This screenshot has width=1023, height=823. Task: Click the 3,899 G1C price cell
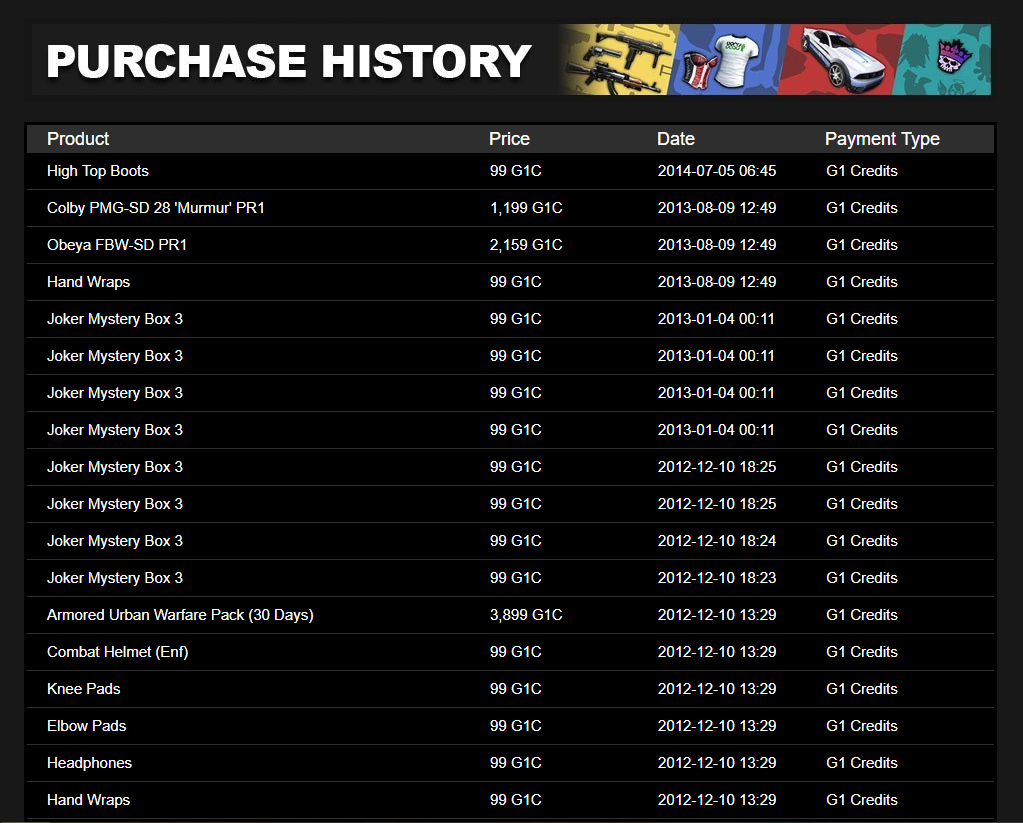coord(526,615)
